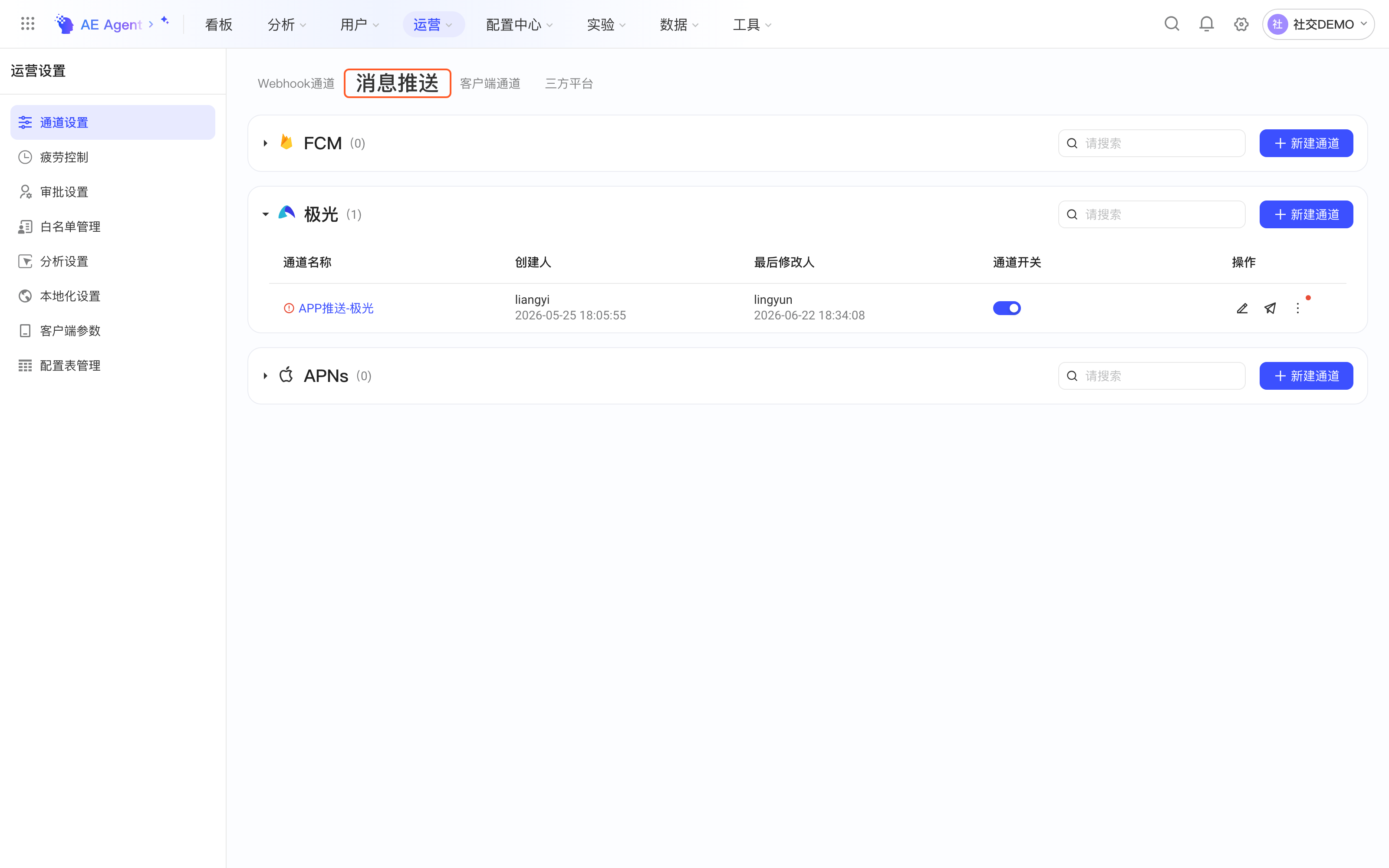Open 疲劳控制 in the sidebar
Screen dimensions: 1389x868
point(112,157)
